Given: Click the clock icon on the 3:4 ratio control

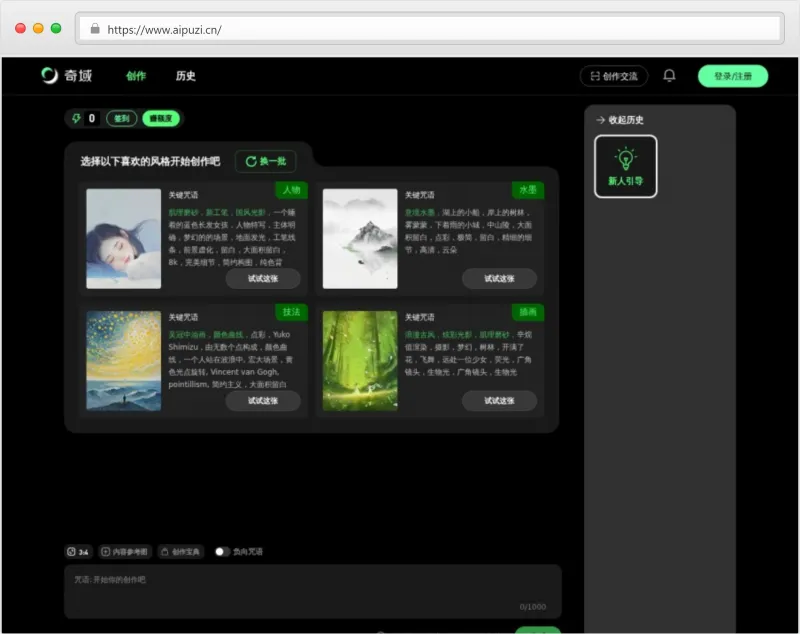Looking at the screenshot, I should pyautogui.click(x=70, y=550).
